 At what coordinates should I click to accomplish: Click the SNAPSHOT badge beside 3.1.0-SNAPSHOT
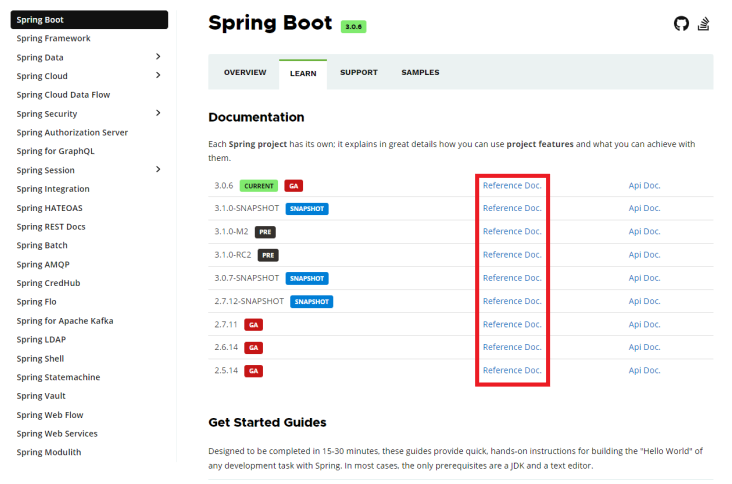click(x=307, y=209)
